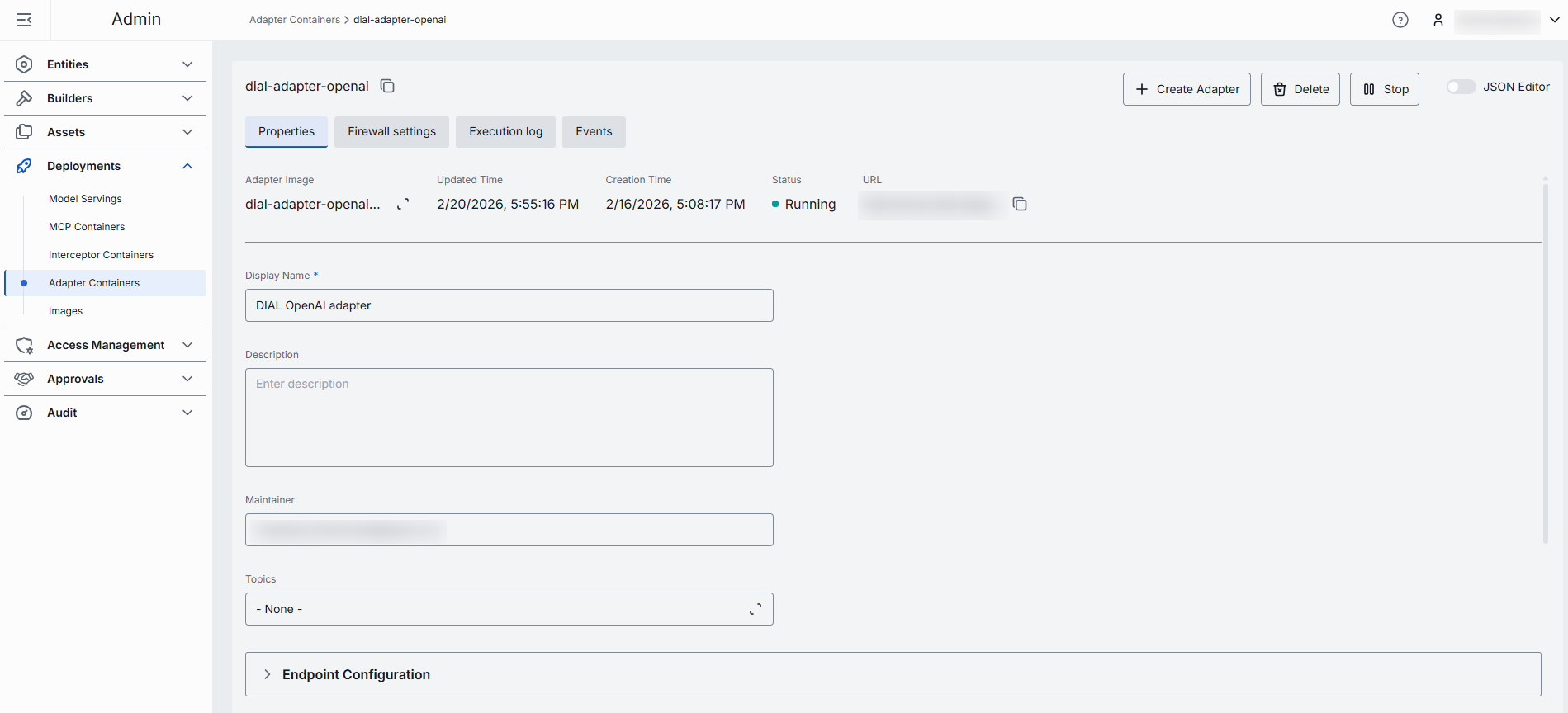Click the Audit icon in sidebar
The width and height of the screenshot is (1568, 713).
[x=24, y=413]
